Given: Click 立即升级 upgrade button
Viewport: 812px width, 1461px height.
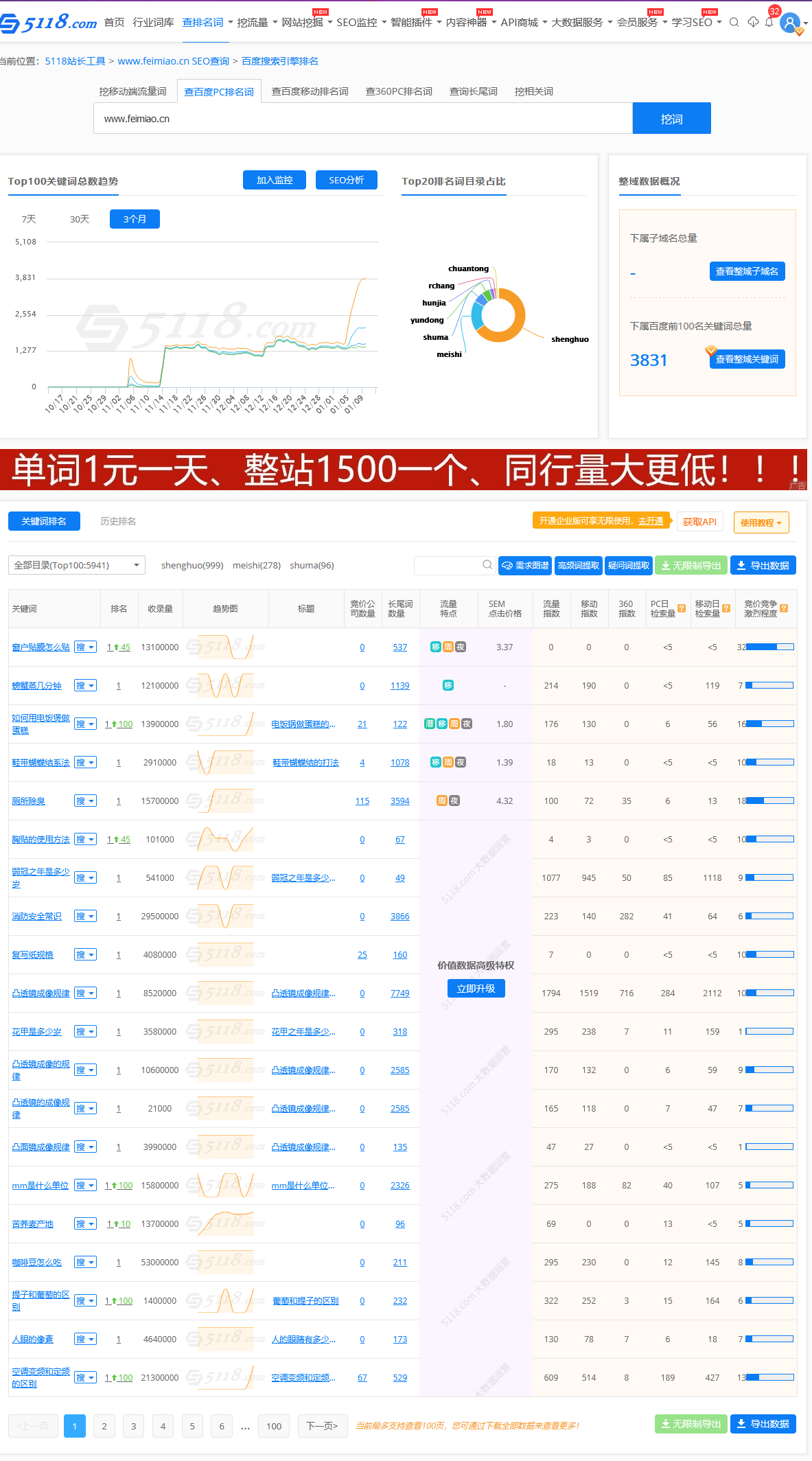Looking at the screenshot, I should click(x=476, y=989).
